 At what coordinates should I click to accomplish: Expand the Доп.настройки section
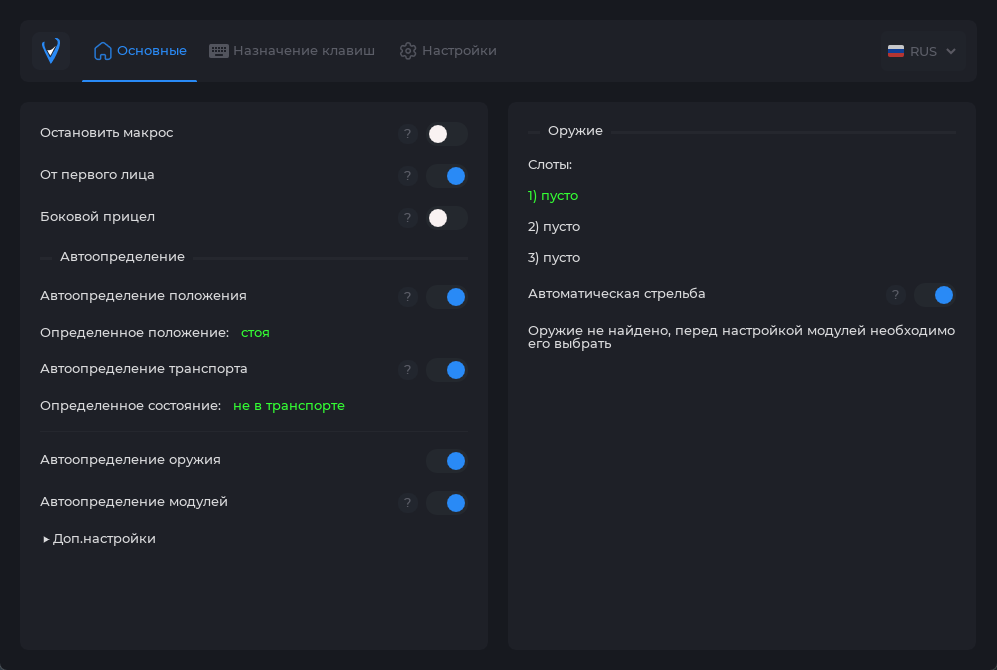(x=99, y=539)
